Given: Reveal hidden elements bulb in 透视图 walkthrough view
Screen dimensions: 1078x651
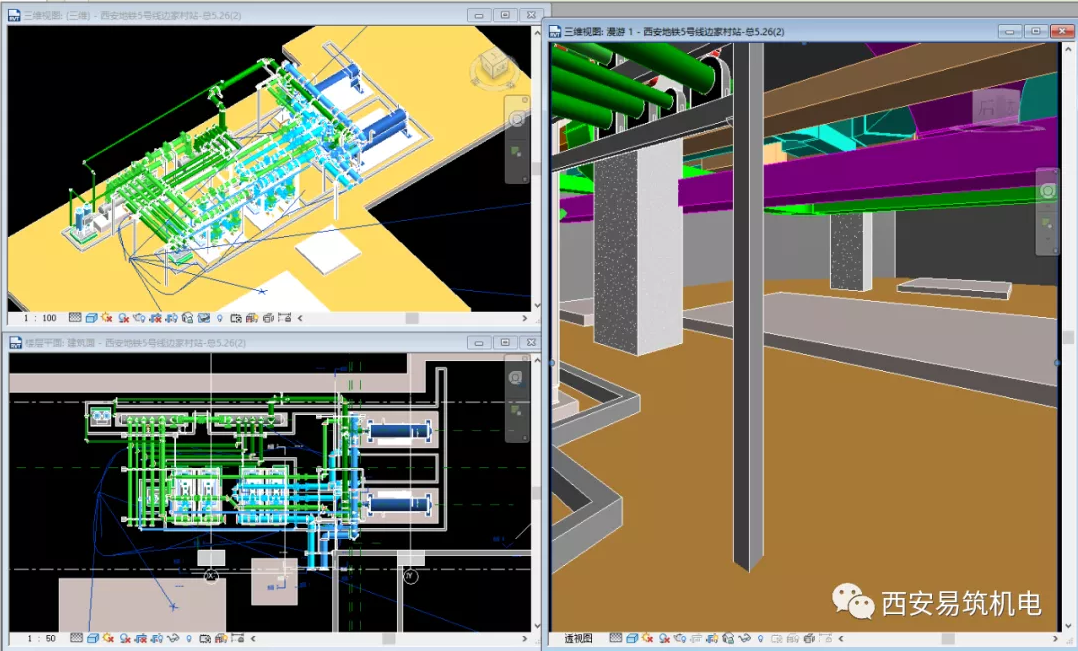Looking at the screenshot, I should pos(761,638).
